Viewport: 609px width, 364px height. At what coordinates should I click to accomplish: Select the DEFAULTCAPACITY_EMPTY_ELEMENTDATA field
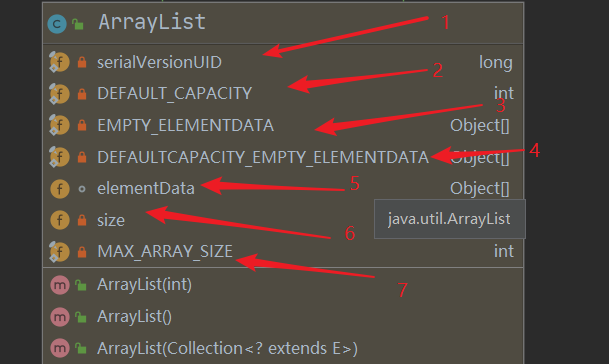[x=263, y=157]
